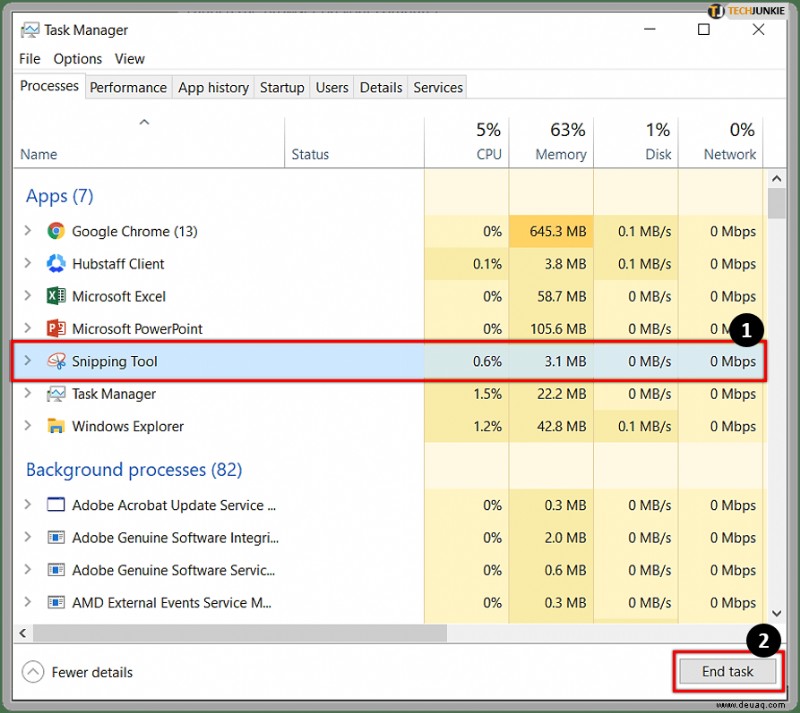Screen dimensions: 800x713
Task: Minimize the Task Manager window
Action: 649,30
